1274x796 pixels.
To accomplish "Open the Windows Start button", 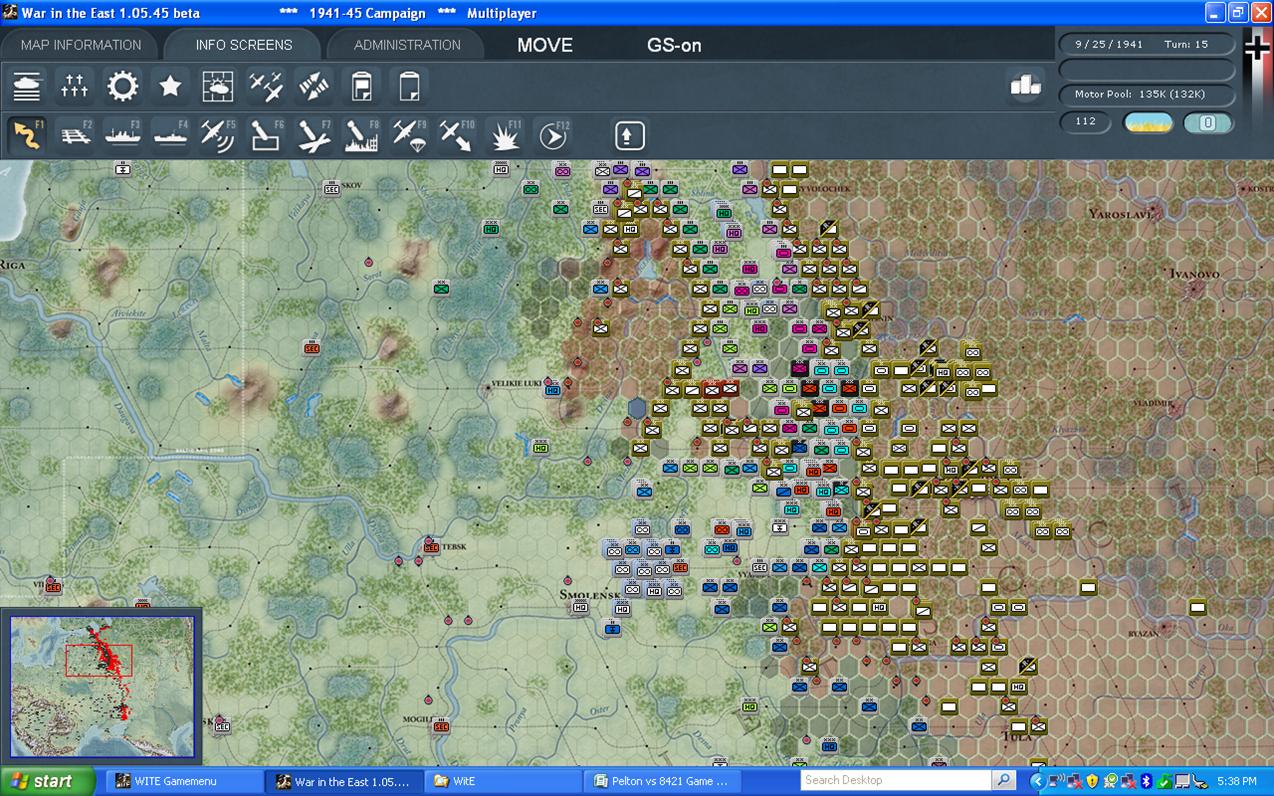I will pyautogui.click(x=47, y=781).
